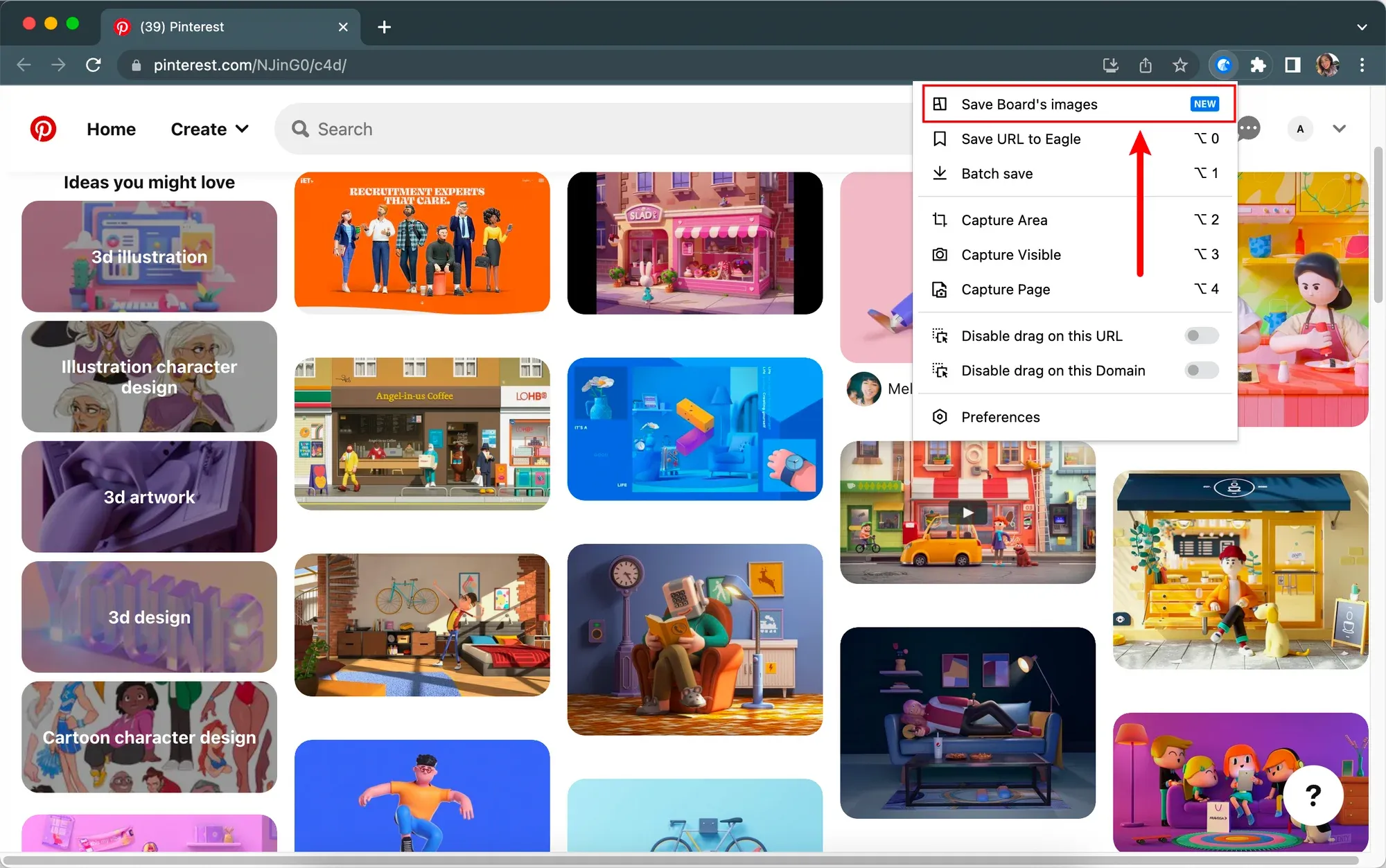Go forward to next page
Image resolution: width=1386 pixels, height=868 pixels.
(x=58, y=65)
